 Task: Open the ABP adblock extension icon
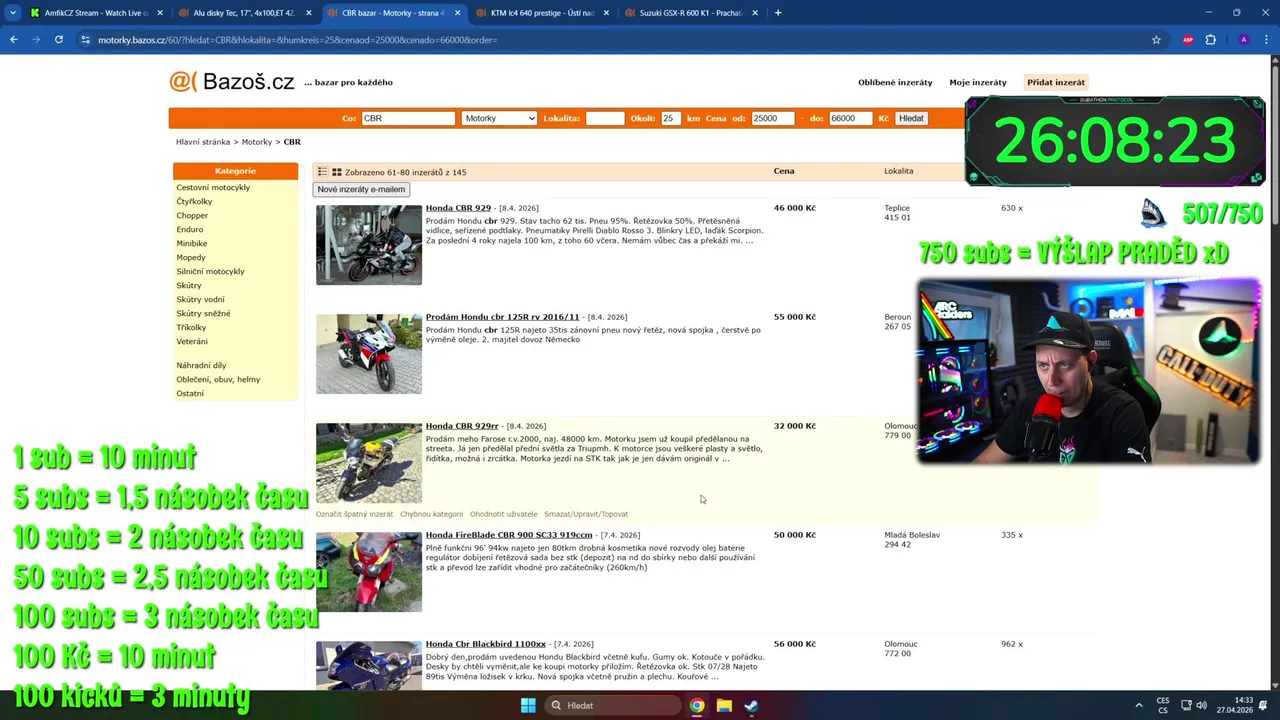1188,40
